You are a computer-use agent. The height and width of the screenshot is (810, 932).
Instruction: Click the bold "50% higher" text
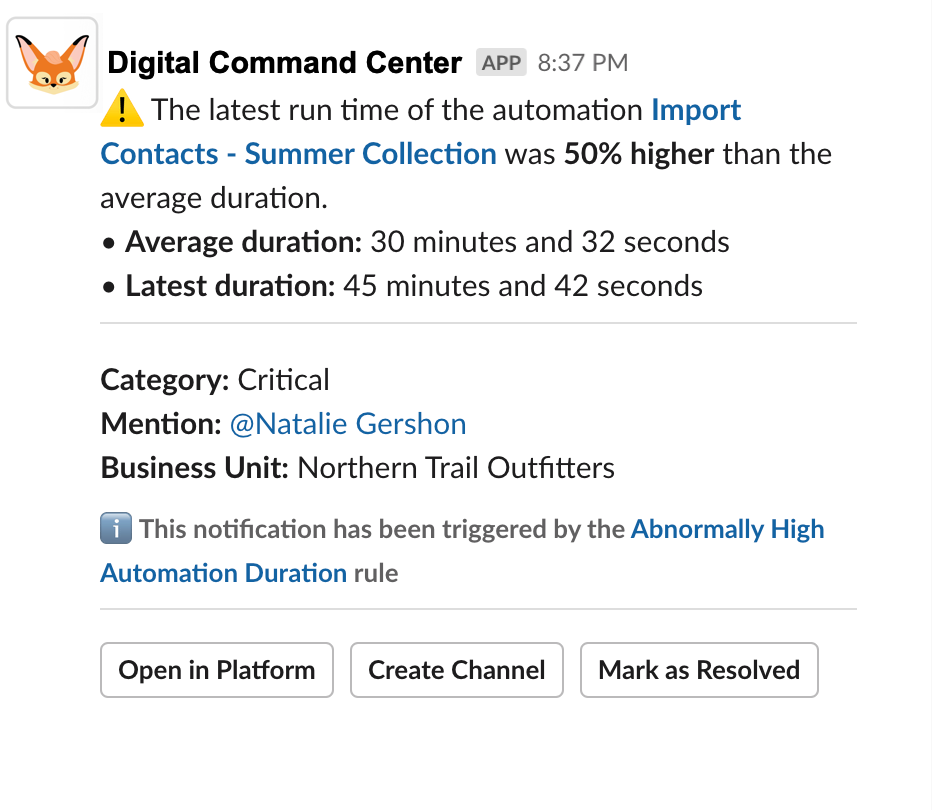click(639, 154)
